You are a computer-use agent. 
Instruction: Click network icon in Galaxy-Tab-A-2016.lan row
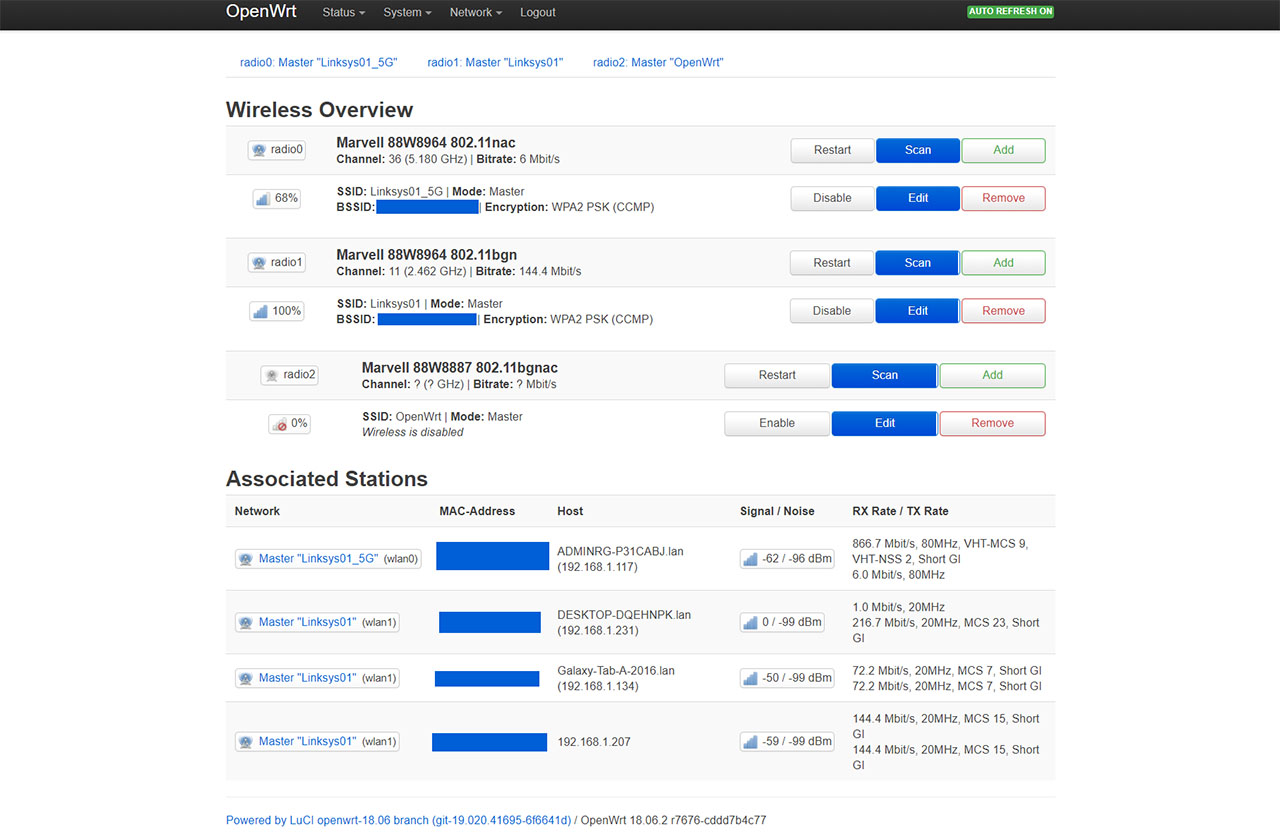pyautogui.click(x=246, y=678)
